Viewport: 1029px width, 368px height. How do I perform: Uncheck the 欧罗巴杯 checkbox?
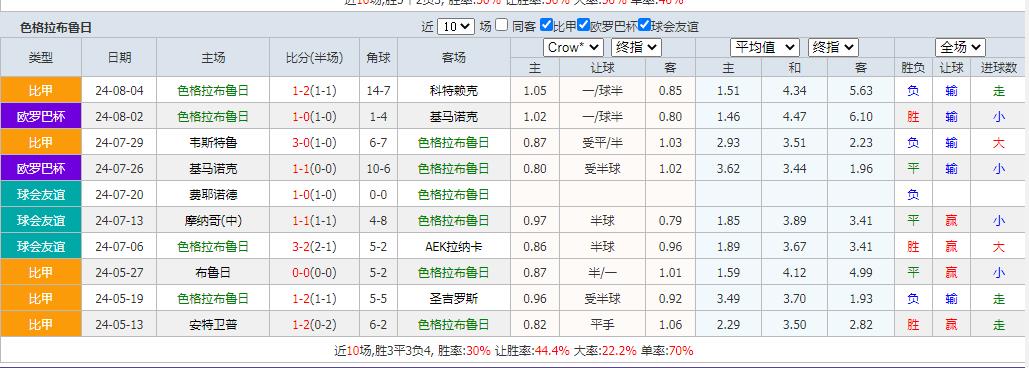pos(583,26)
